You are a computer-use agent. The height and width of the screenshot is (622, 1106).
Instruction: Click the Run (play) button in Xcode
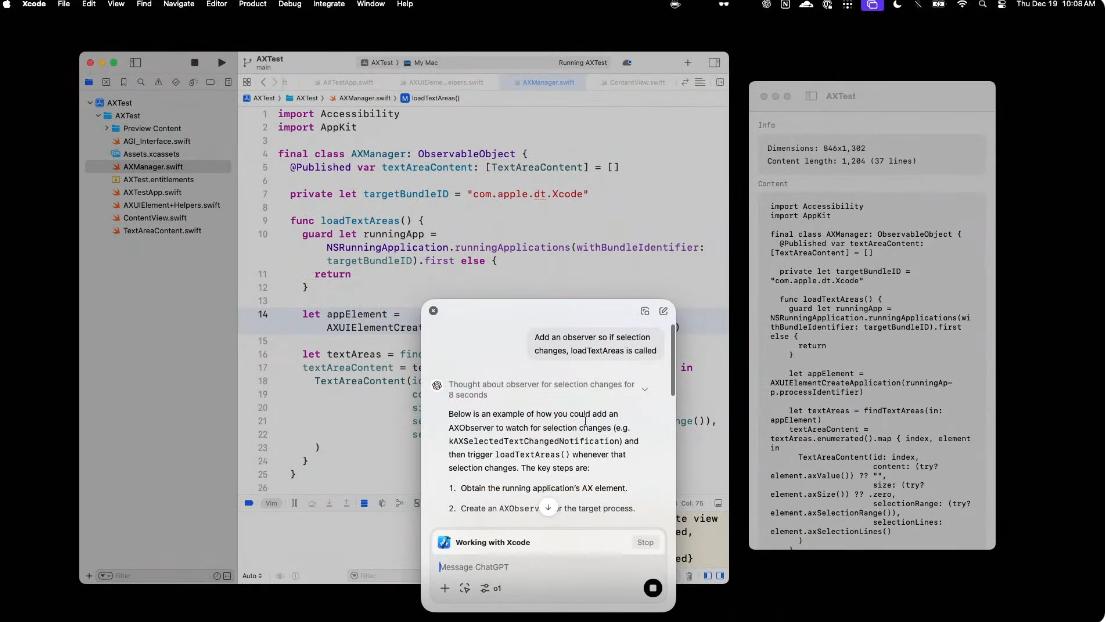(x=222, y=63)
